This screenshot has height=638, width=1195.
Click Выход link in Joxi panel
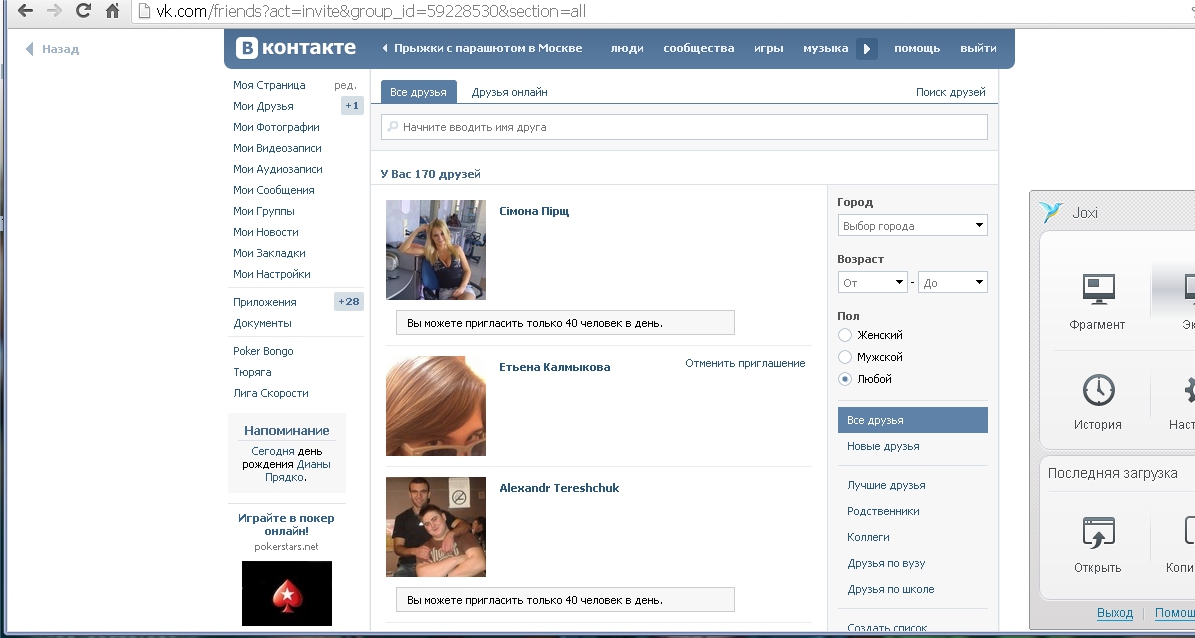click(x=1114, y=613)
